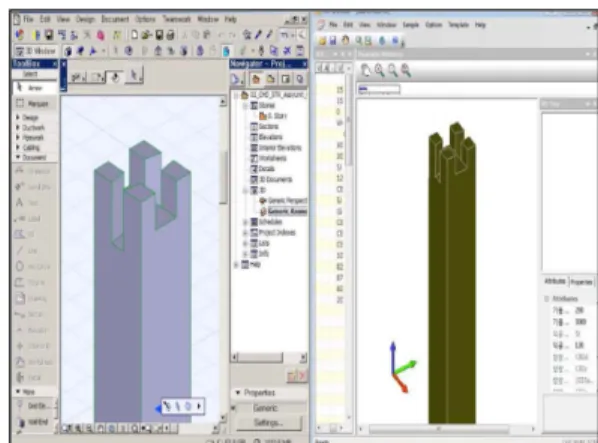Image resolution: width=598 pixels, height=443 pixels.
Task: Select the Marquee tool in the Toolbox
Action: pos(35,103)
